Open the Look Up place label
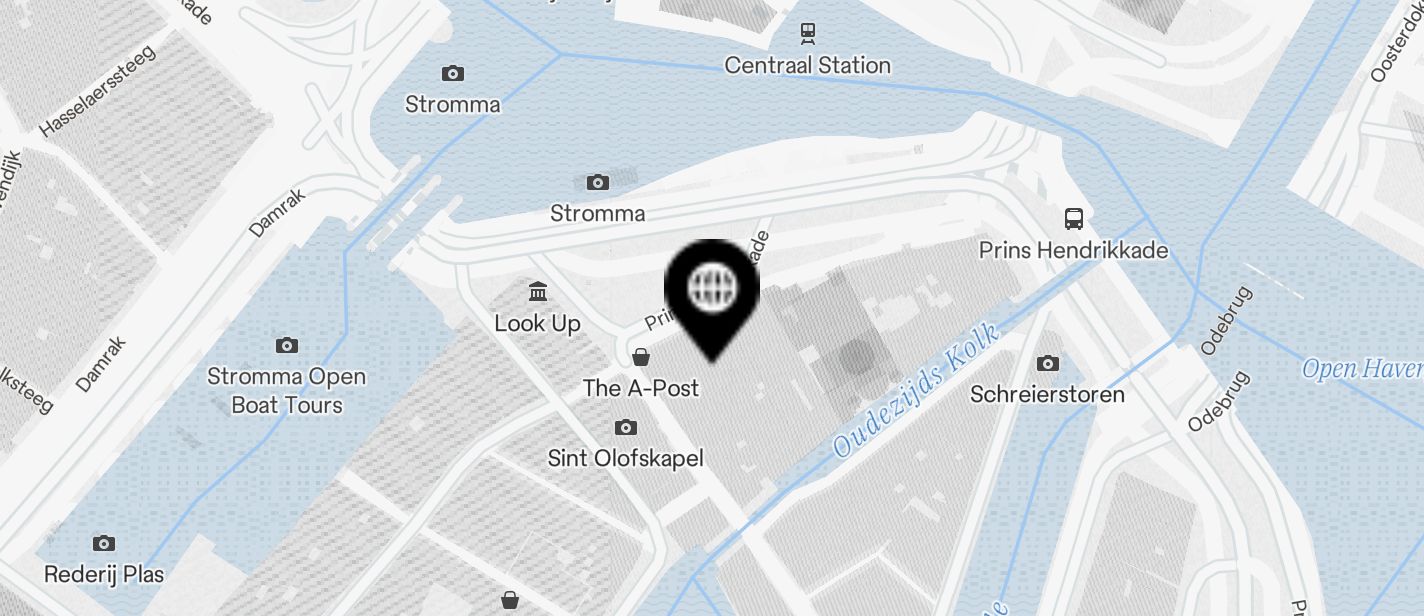Image resolution: width=1424 pixels, height=616 pixels. (538, 324)
